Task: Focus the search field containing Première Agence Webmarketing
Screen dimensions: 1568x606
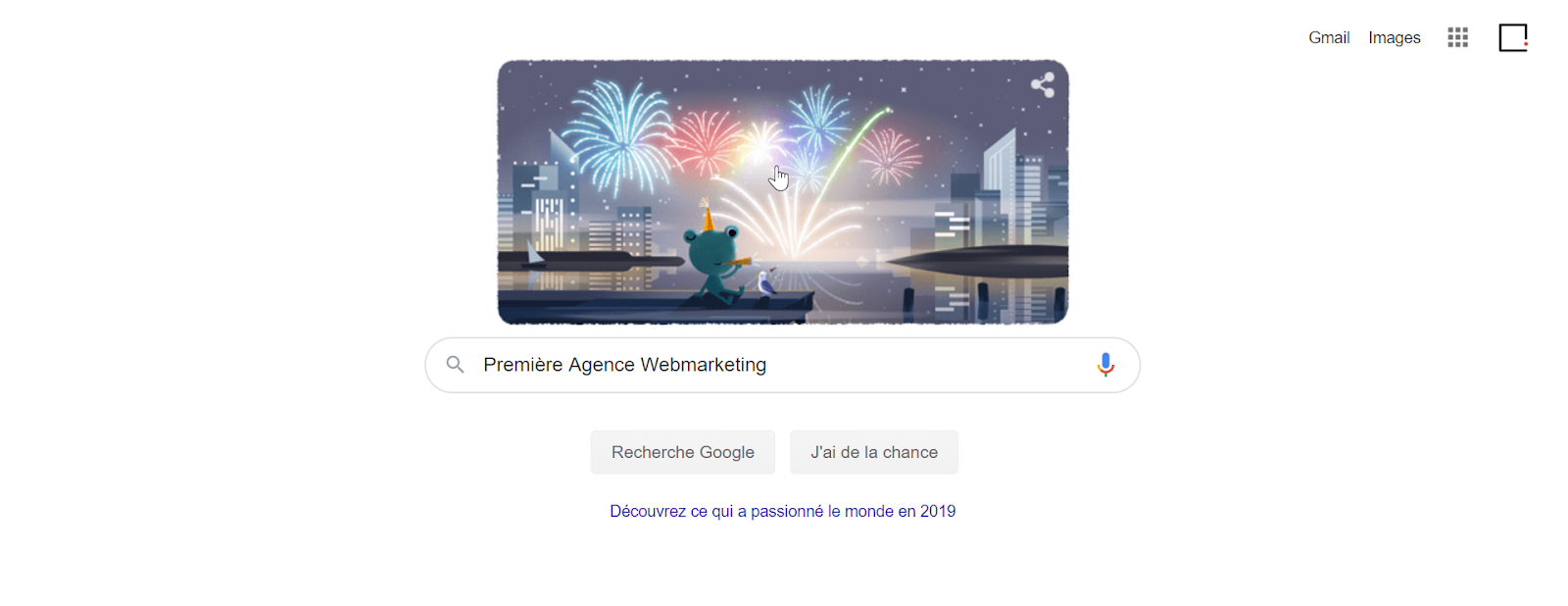Action: coord(783,365)
